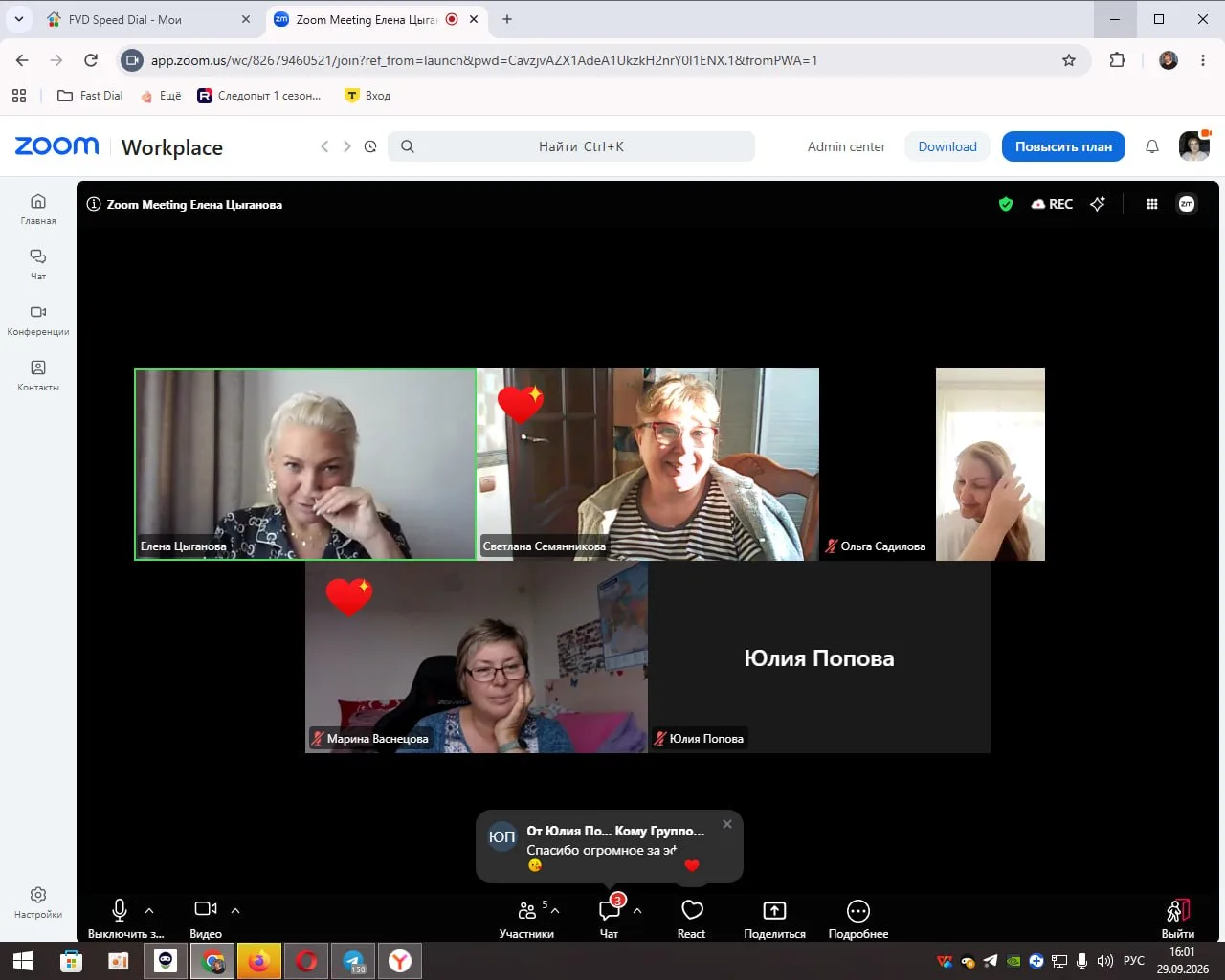
Task: Open Настройки in the Zoom sidebar
Action: (38, 902)
